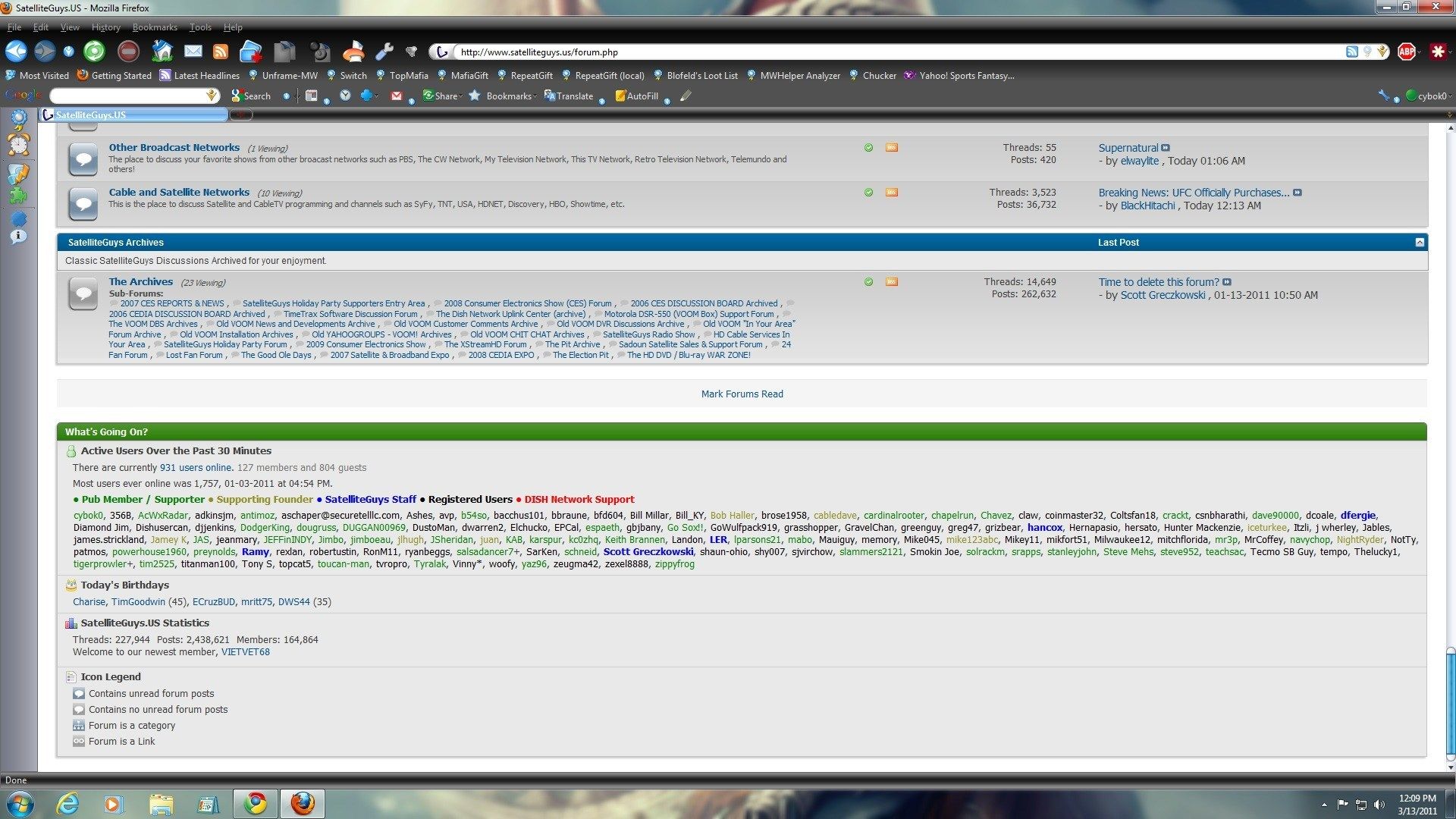Screen dimensions: 1456x819
Task: Click the red Stop loading button
Action: [128, 52]
